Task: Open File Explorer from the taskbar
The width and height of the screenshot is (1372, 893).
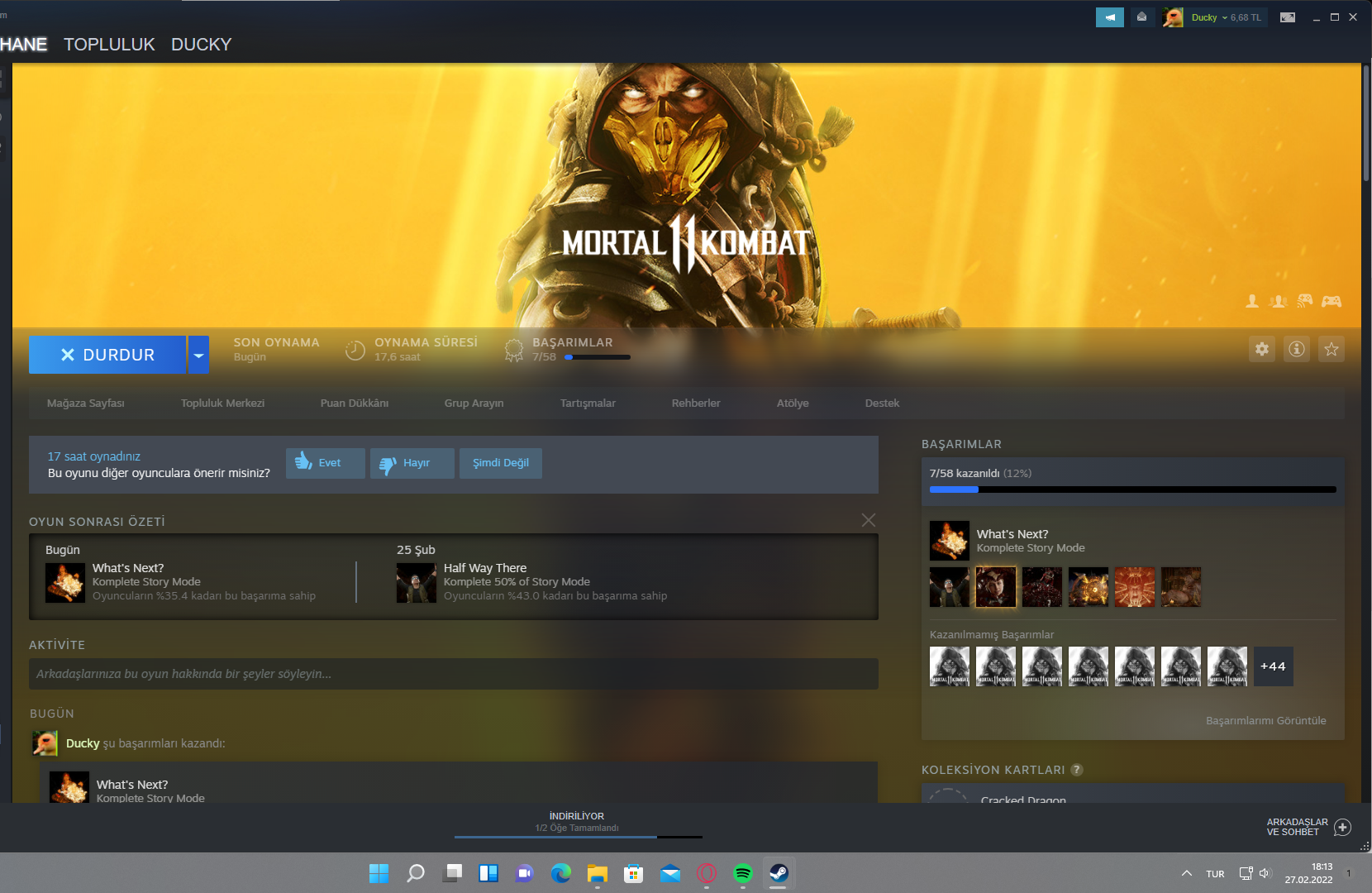Action: point(598,873)
